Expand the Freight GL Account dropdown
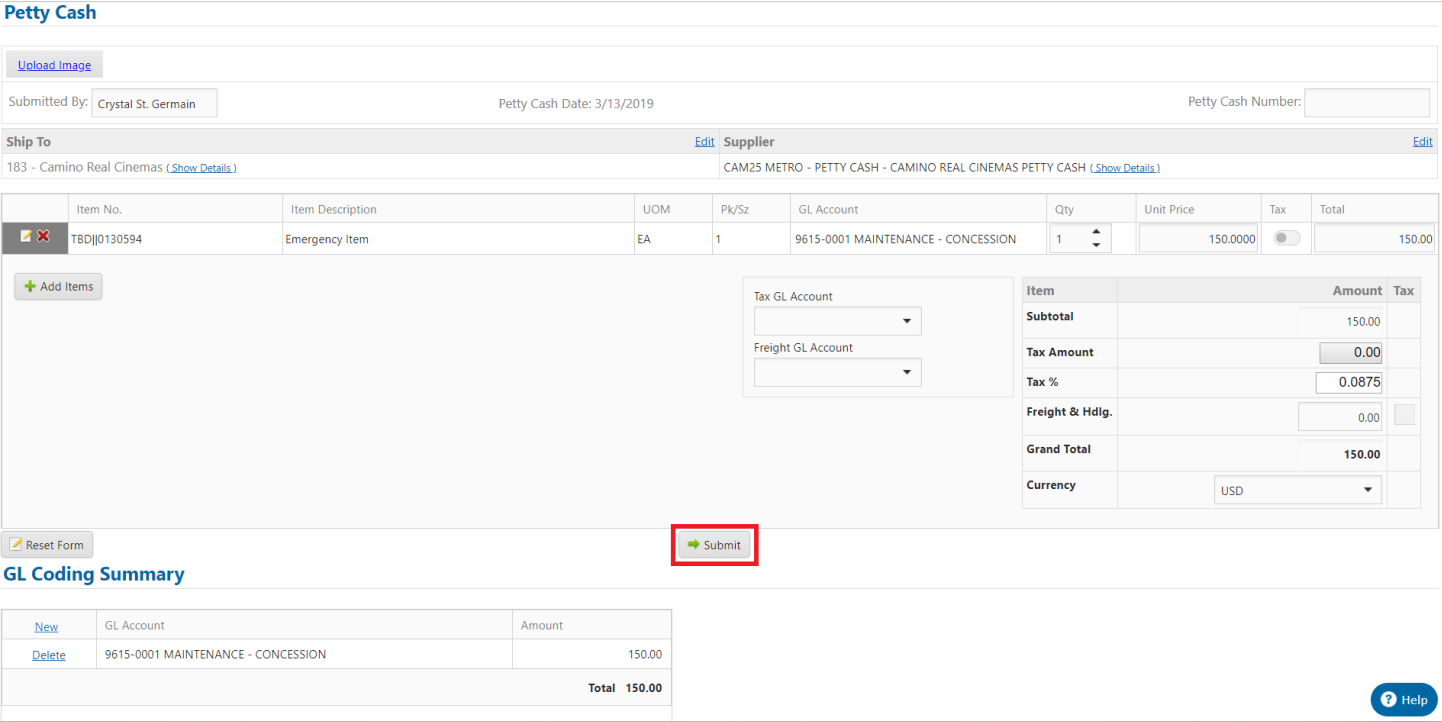This screenshot has width=1442, height=722. (837, 372)
